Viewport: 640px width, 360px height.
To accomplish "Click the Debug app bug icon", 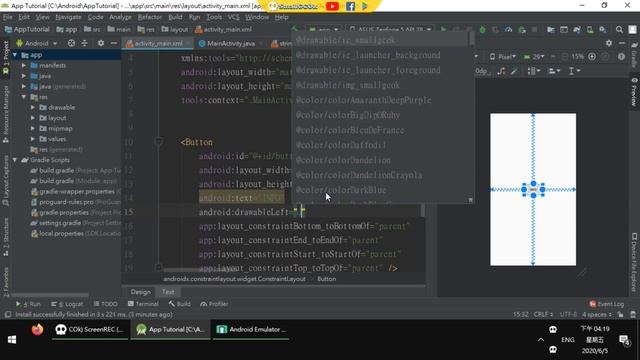I will (x=482, y=29).
